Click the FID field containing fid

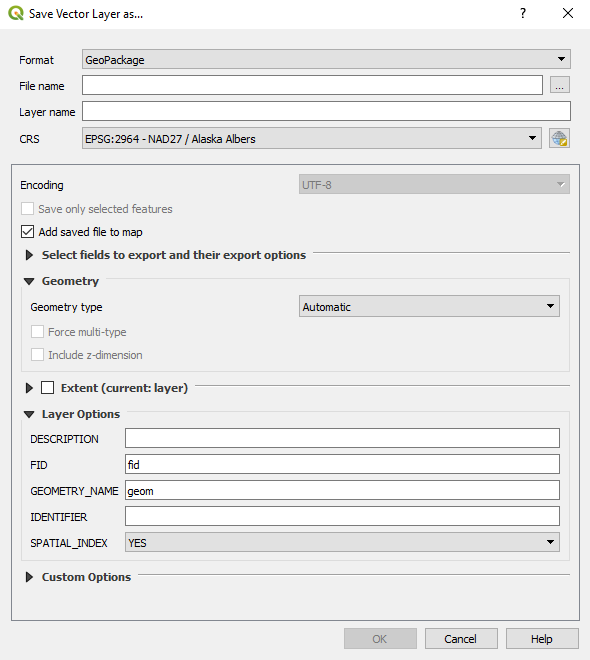pyautogui.click(x=342, y=464)
